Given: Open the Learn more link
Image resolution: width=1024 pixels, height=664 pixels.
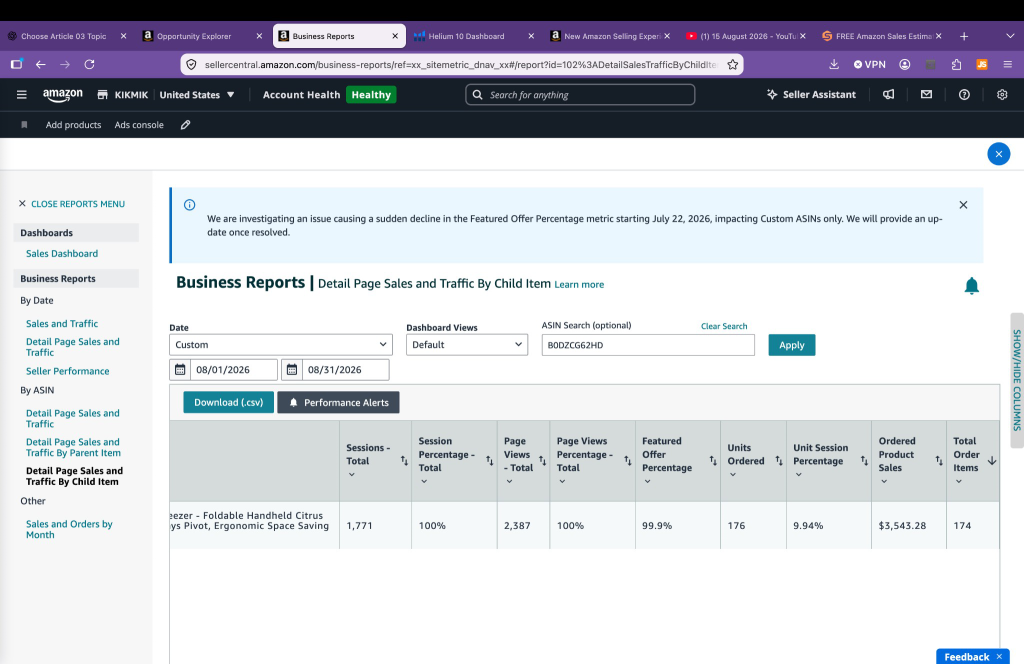Looking at the screenshot, I should point(579,285).
